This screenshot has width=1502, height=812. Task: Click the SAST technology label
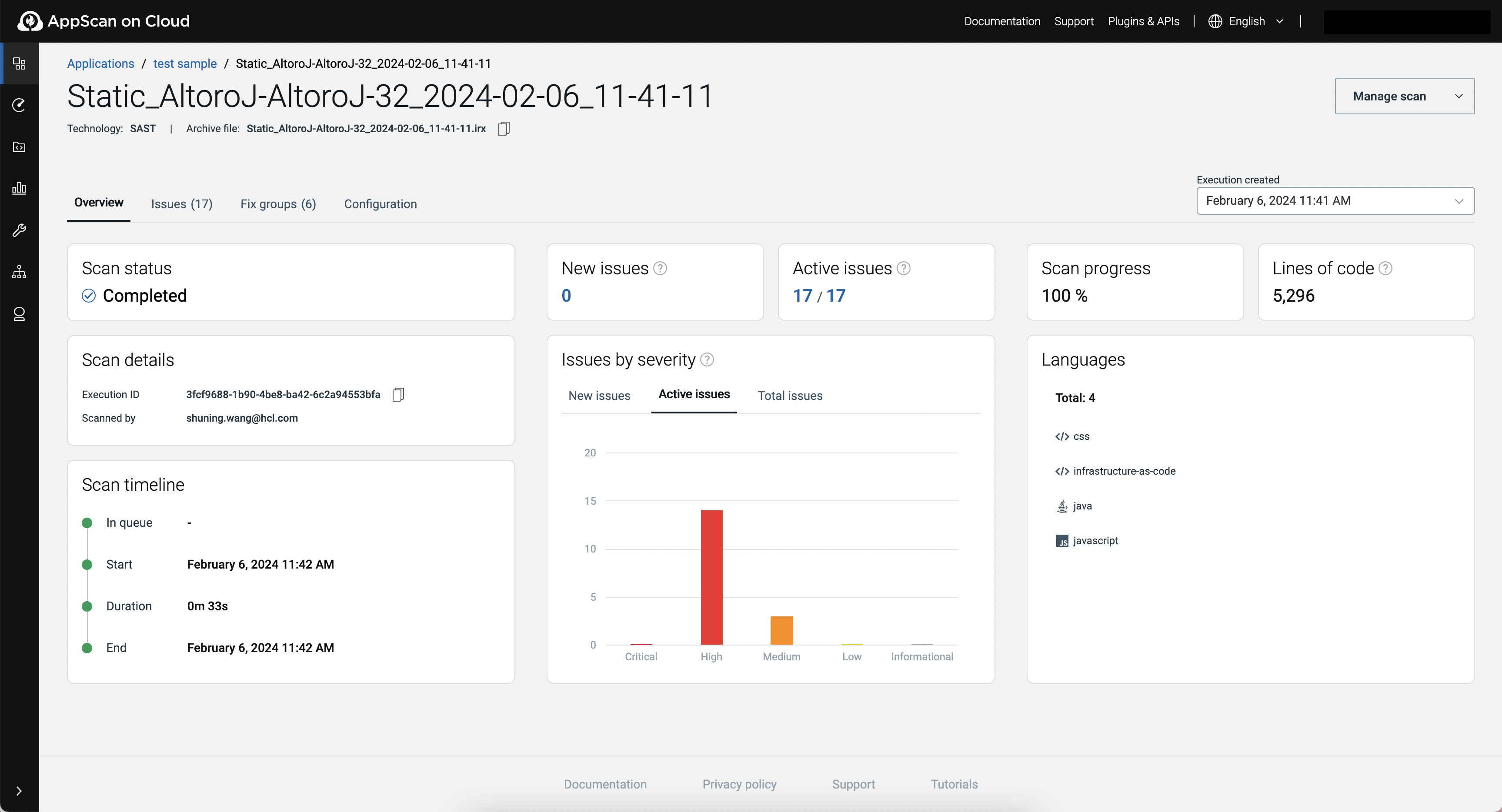pos(142,128)
